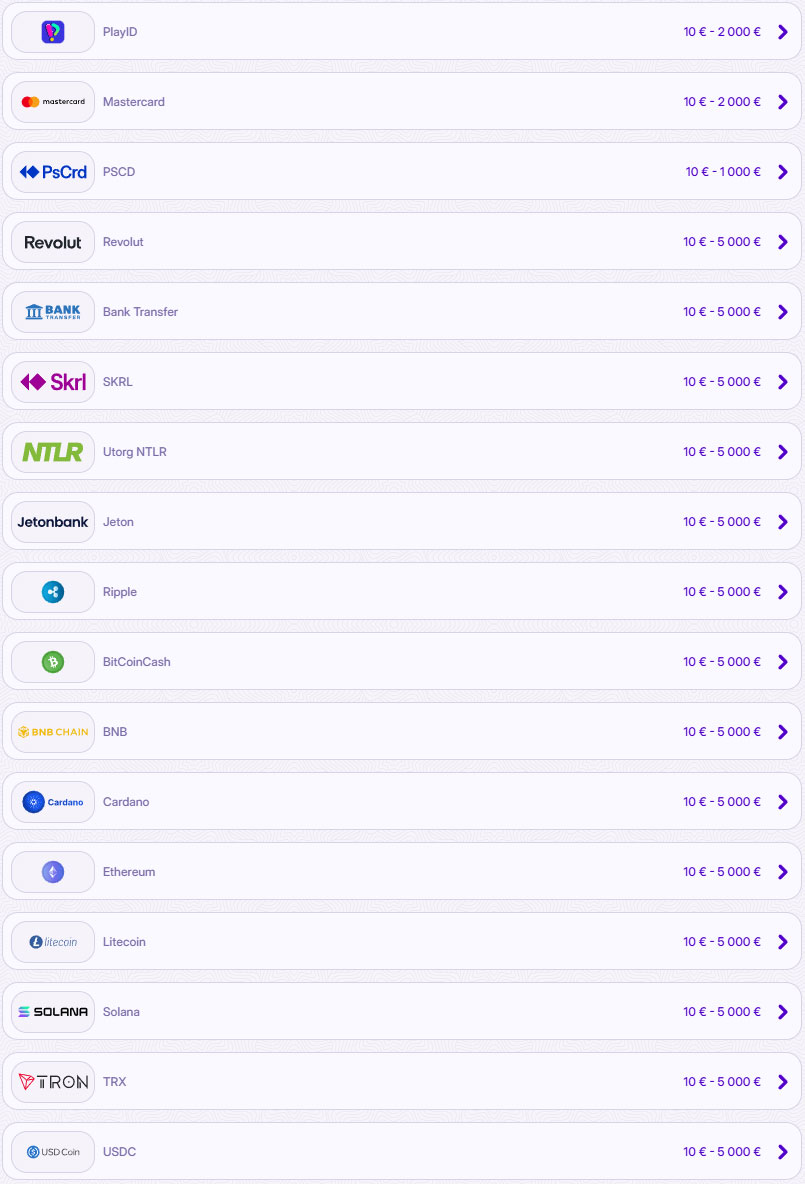Select the Utorg NTLR payment method
Image resolution: width=805 pixels, height=1184 pixels.
click(402, 452)
